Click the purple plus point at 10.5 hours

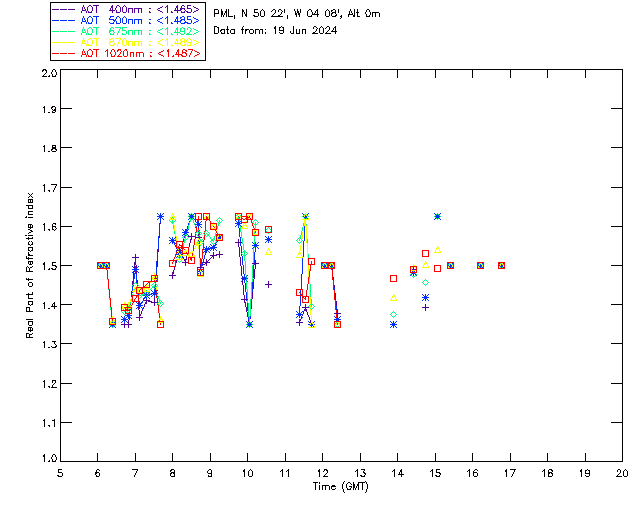coord(269,284)
